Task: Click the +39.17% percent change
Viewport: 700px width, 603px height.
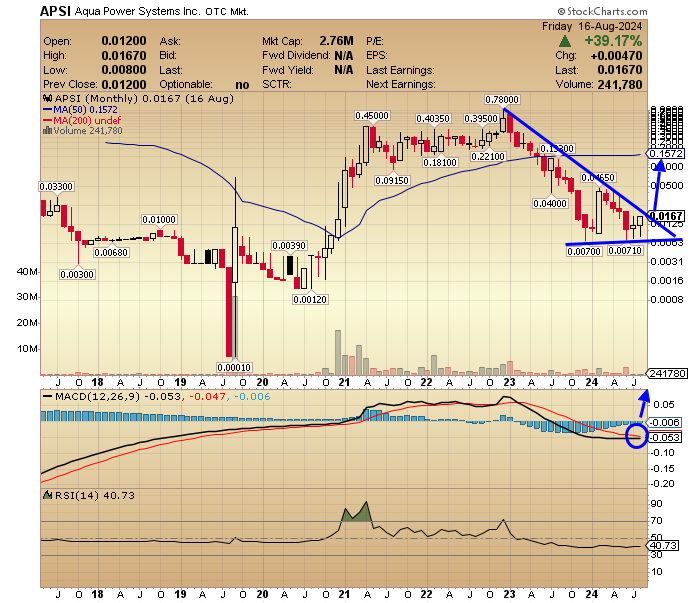Action: (x=613, y=41)
